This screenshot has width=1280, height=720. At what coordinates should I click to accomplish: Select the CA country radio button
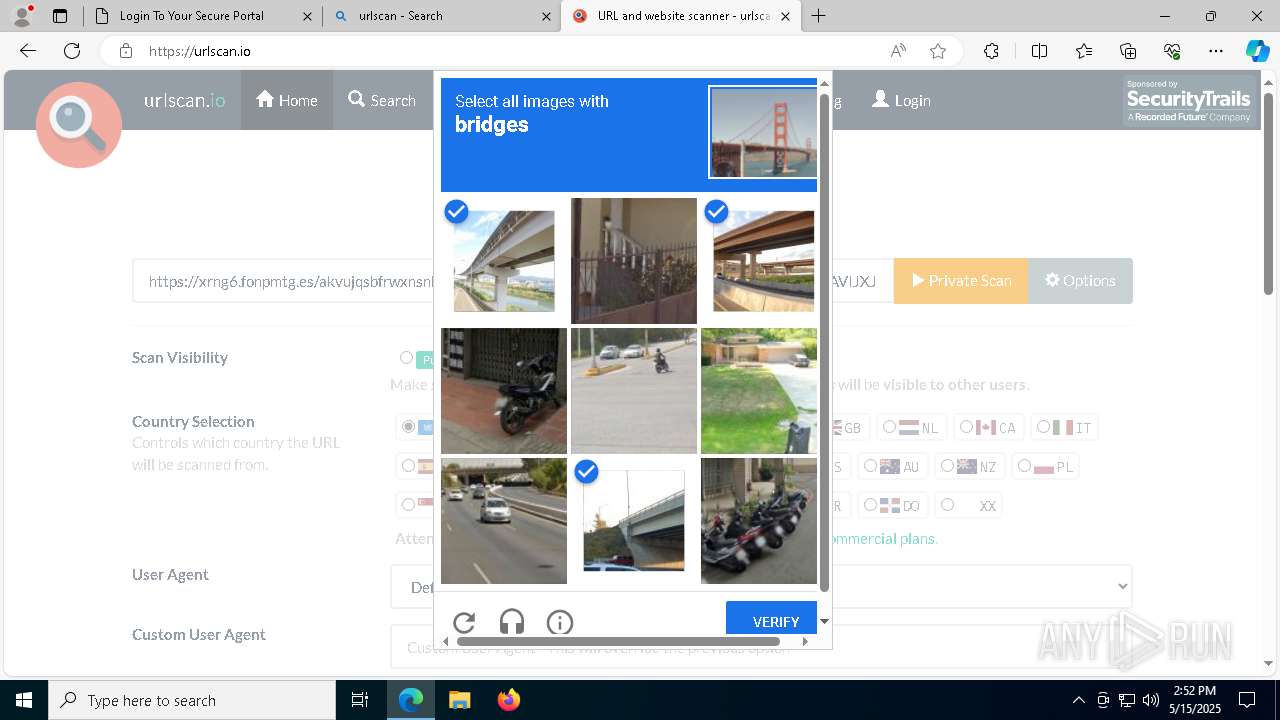point(966,427)
